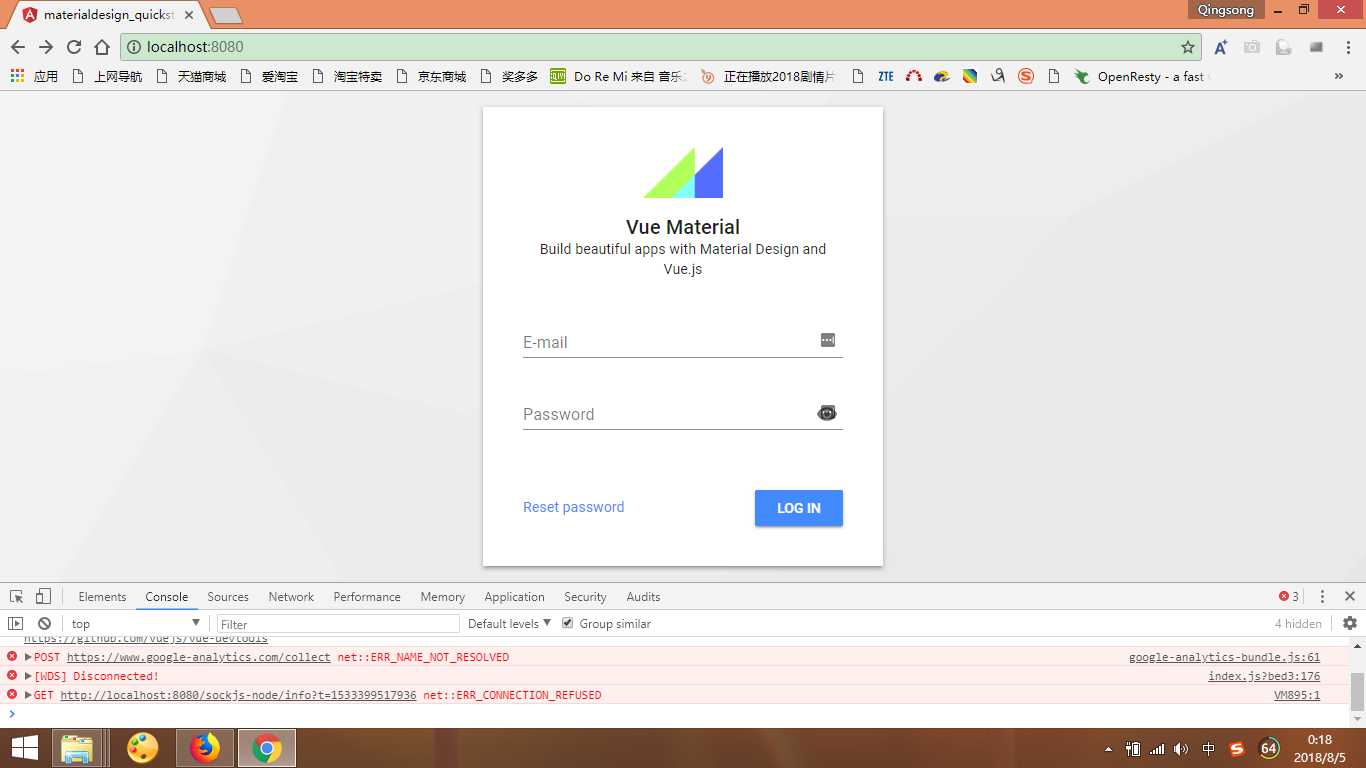Open a new browser tab
The image size is (1366, 768).
click(x=226, y=15)
